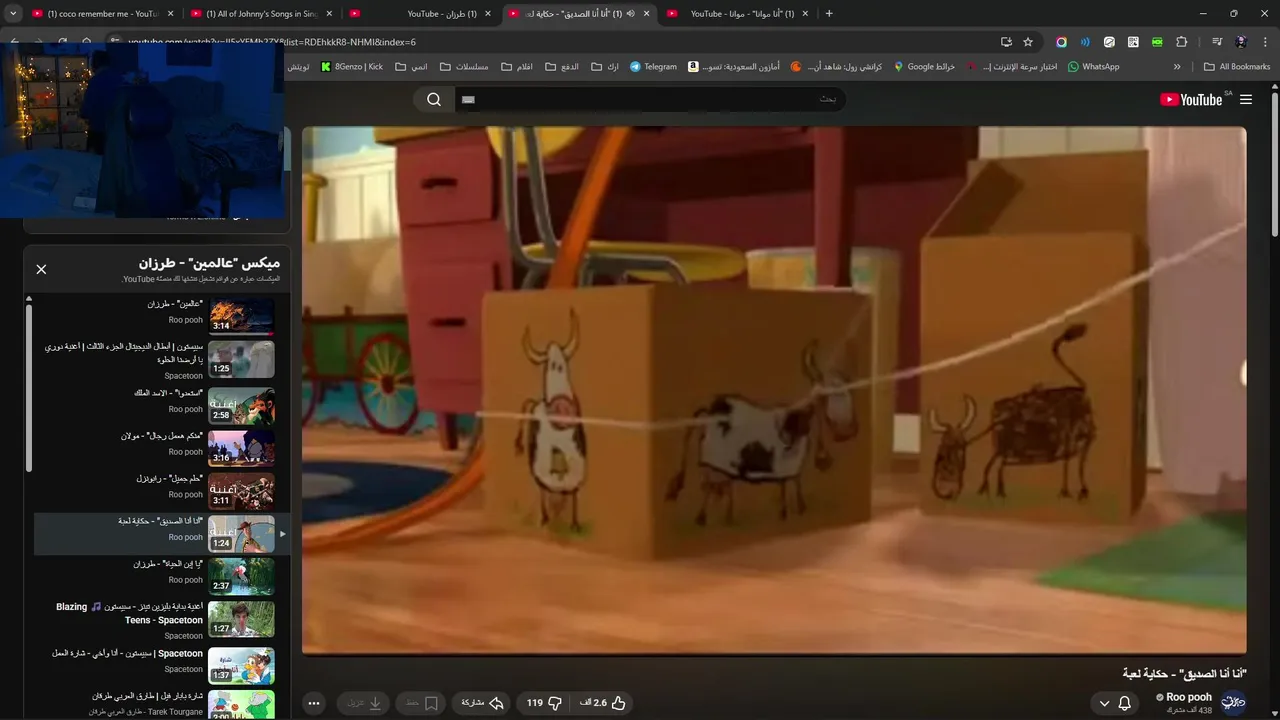Open the QR code extension icon
The image size is (1280, 720).
point(1133,42)
